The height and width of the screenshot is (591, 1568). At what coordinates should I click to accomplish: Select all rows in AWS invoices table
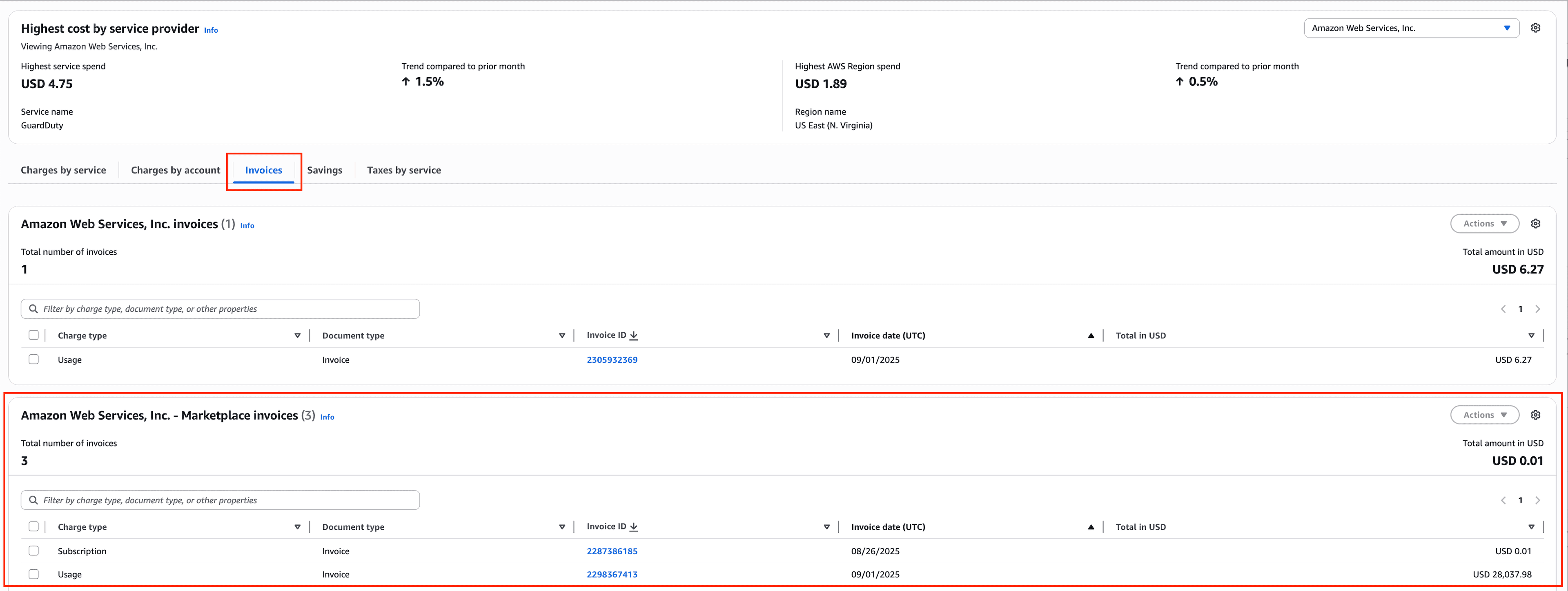[x=33, y=335]
